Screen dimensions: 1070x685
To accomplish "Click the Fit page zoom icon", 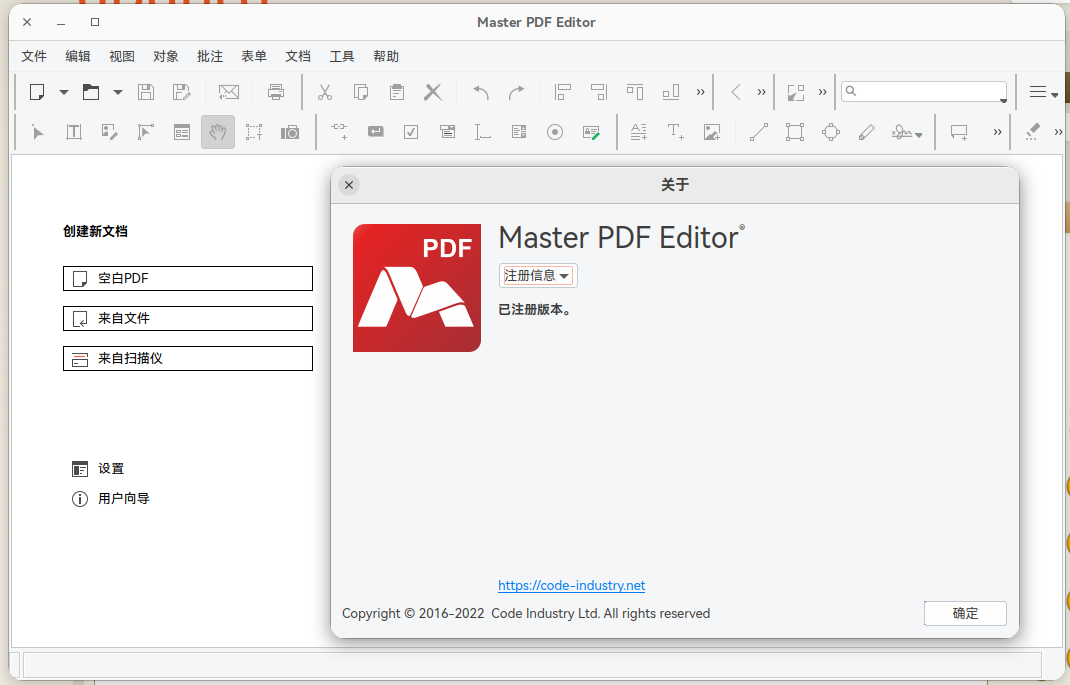I will (x=796, y=92).
